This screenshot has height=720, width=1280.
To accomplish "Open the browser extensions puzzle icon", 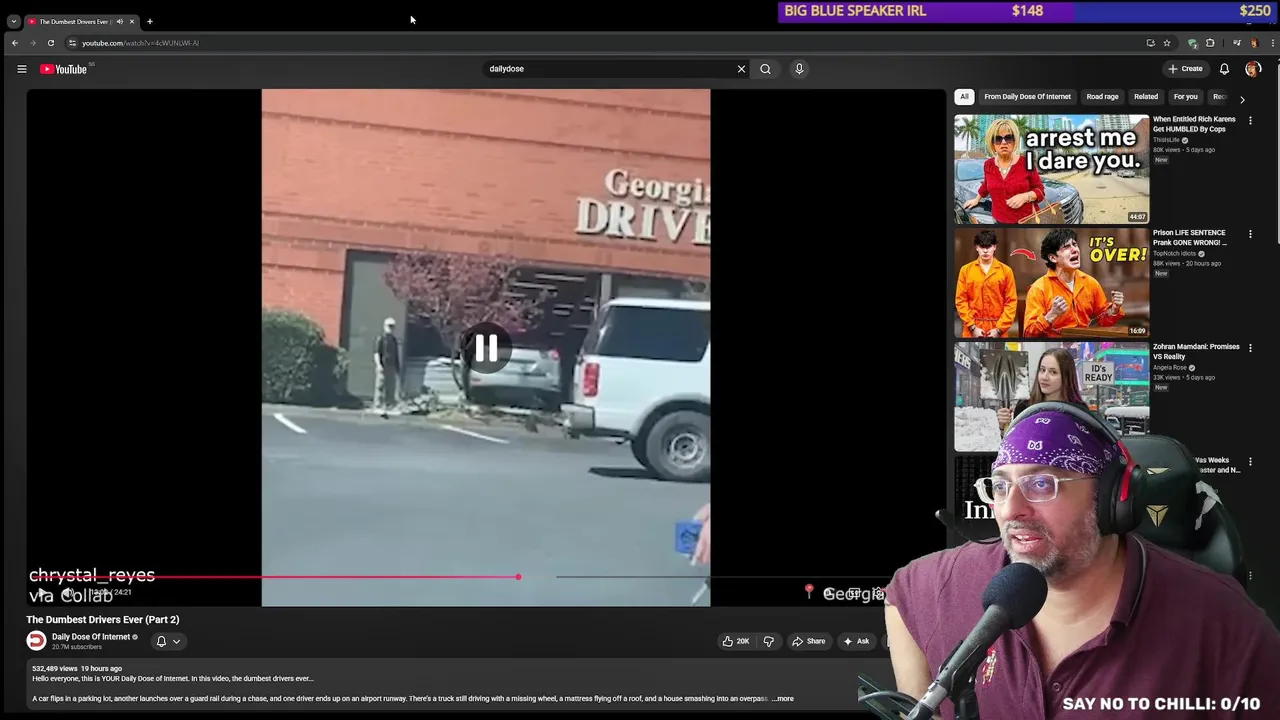I will 1210,43.
